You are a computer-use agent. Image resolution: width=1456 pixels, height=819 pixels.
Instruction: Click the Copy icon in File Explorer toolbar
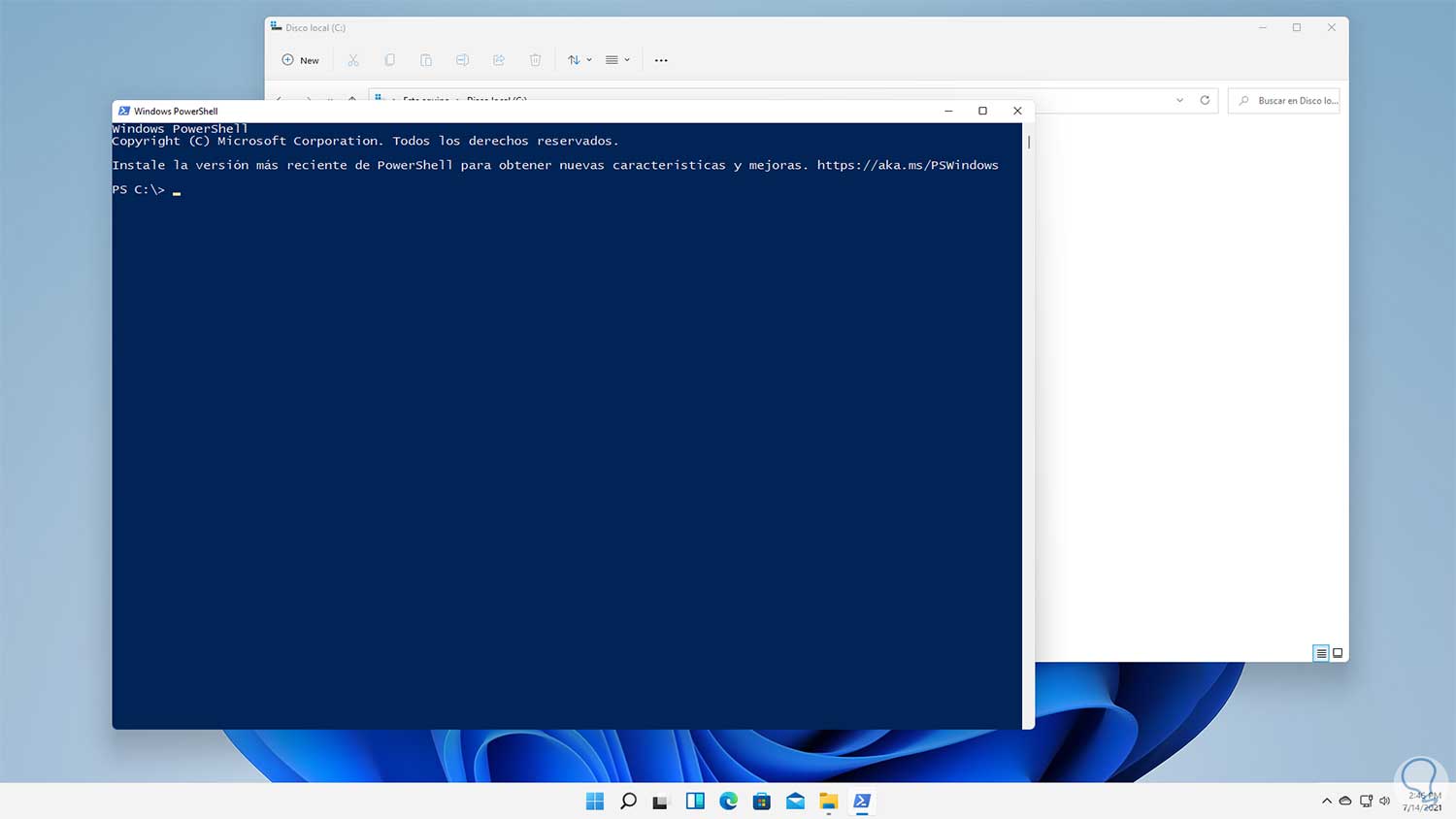tap(389, 60)
